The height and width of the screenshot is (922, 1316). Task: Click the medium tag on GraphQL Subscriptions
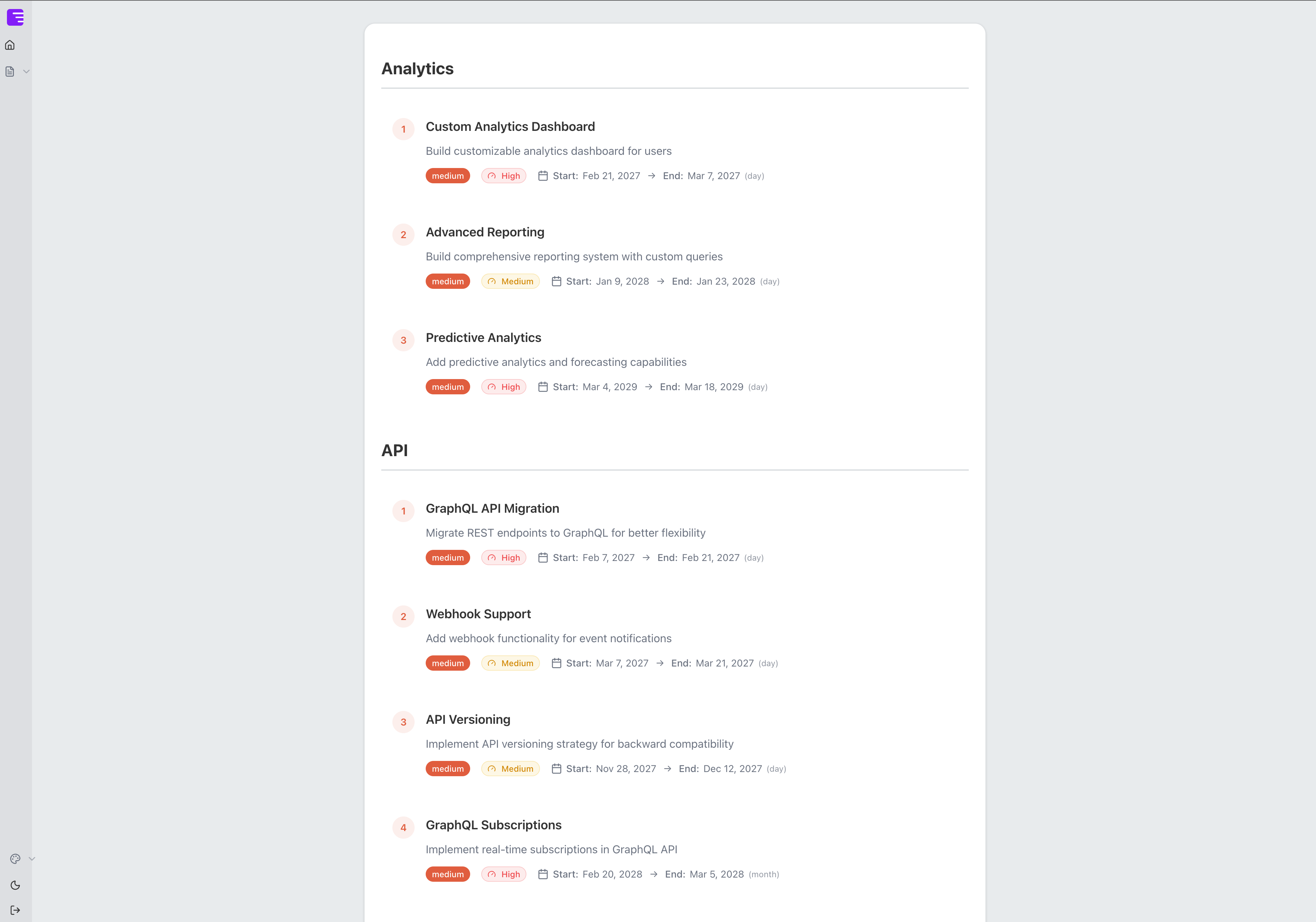click(448, 874)
